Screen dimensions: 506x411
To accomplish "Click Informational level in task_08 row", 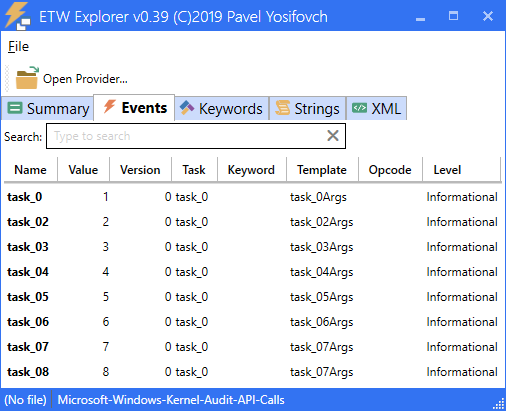I will click(x=462, y=372).
